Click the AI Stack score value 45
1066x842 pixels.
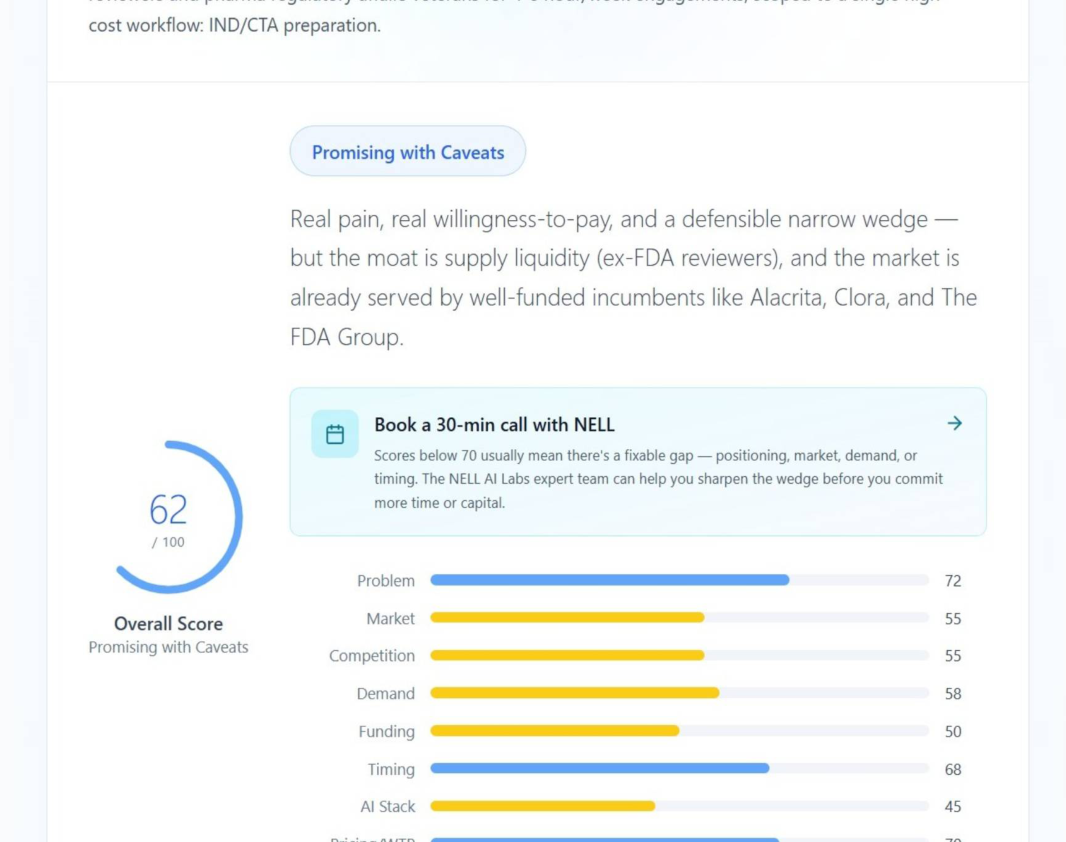click(952, 807)
